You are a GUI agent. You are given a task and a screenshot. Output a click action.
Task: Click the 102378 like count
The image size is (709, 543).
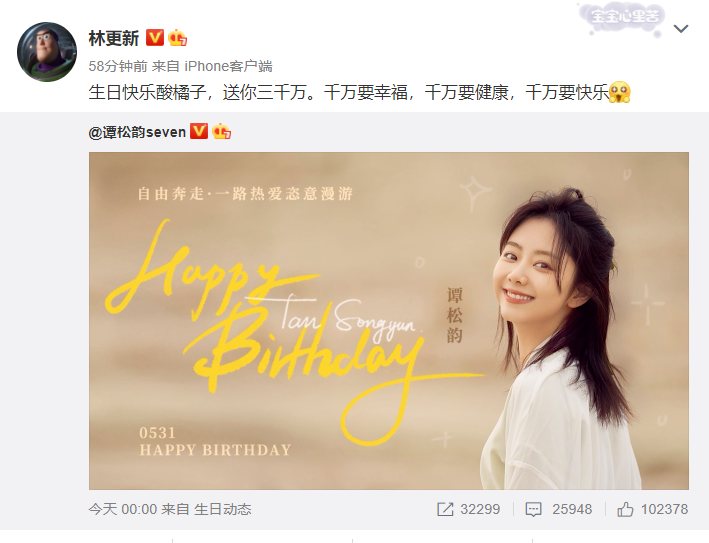[x=664, y=510]
